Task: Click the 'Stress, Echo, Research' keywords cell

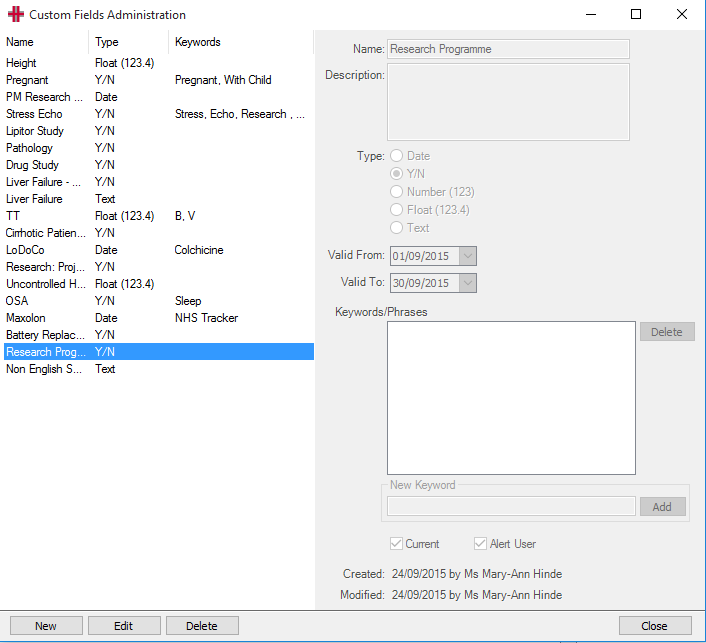Action: (240, 114)
